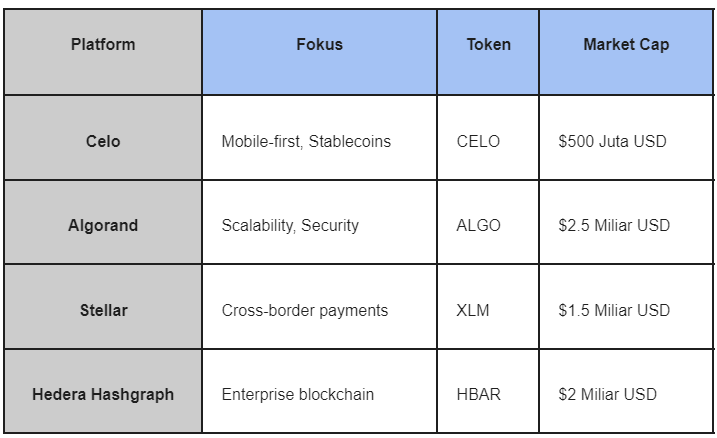Select the Cross-border payments cell
Viewport: 717px width, 438px height.
pos(319,306)
